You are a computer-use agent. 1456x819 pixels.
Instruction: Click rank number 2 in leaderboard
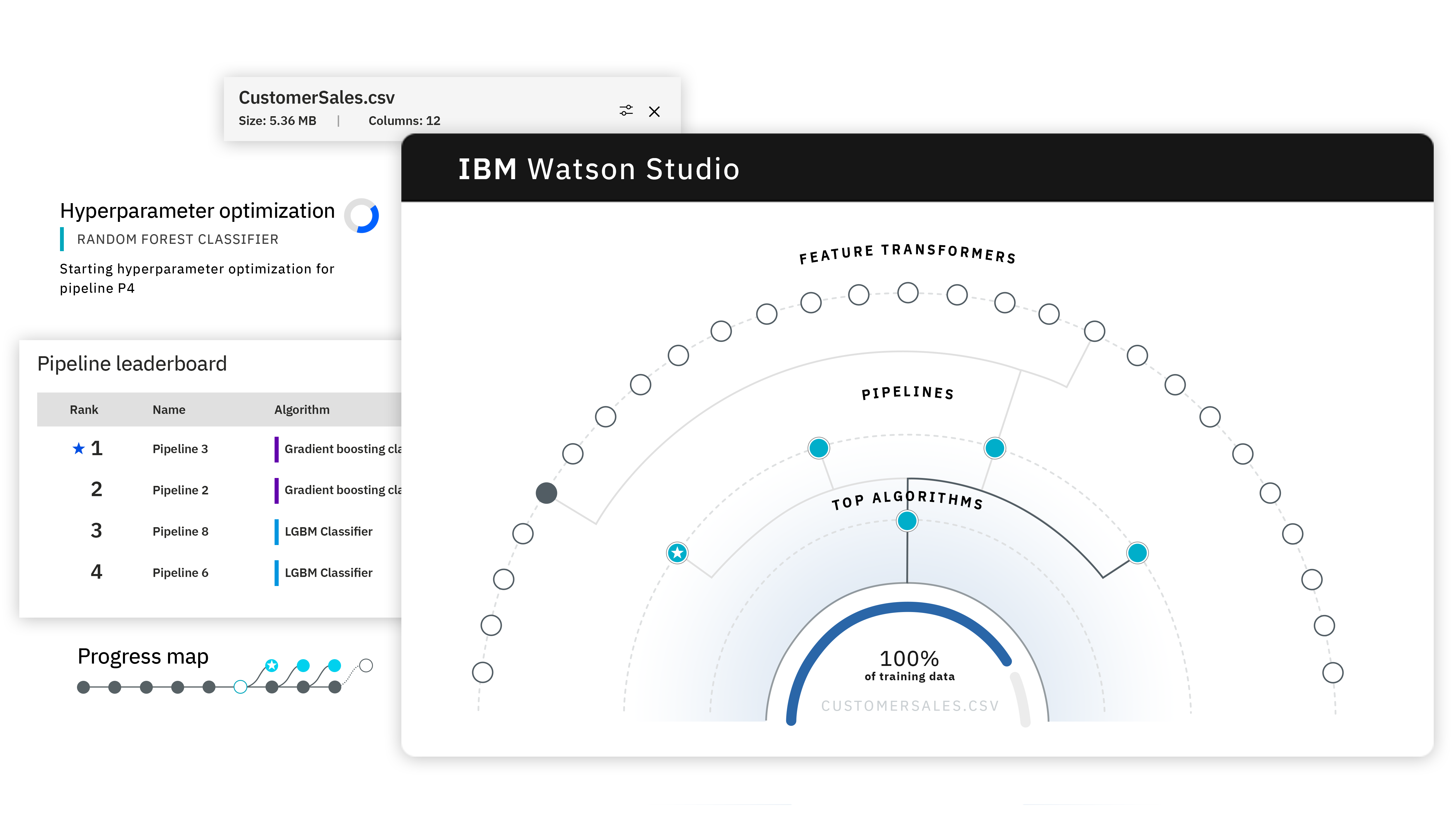point(96,489)
